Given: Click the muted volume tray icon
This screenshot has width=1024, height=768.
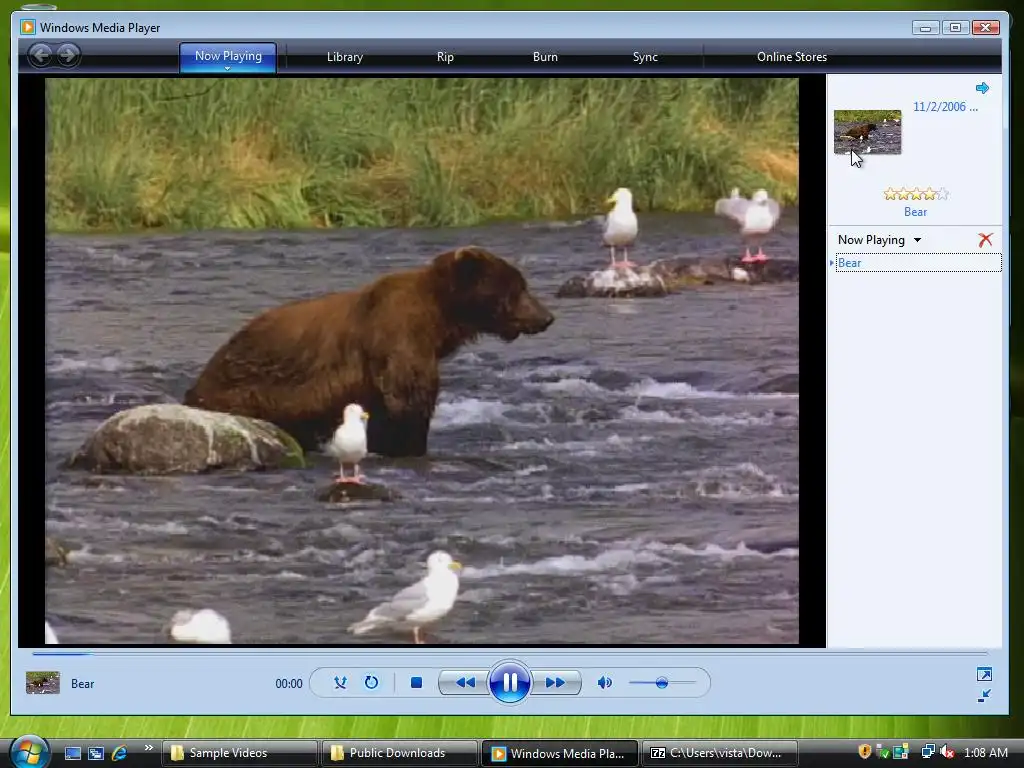Looking at the screenshot, I should pos(946,752).
